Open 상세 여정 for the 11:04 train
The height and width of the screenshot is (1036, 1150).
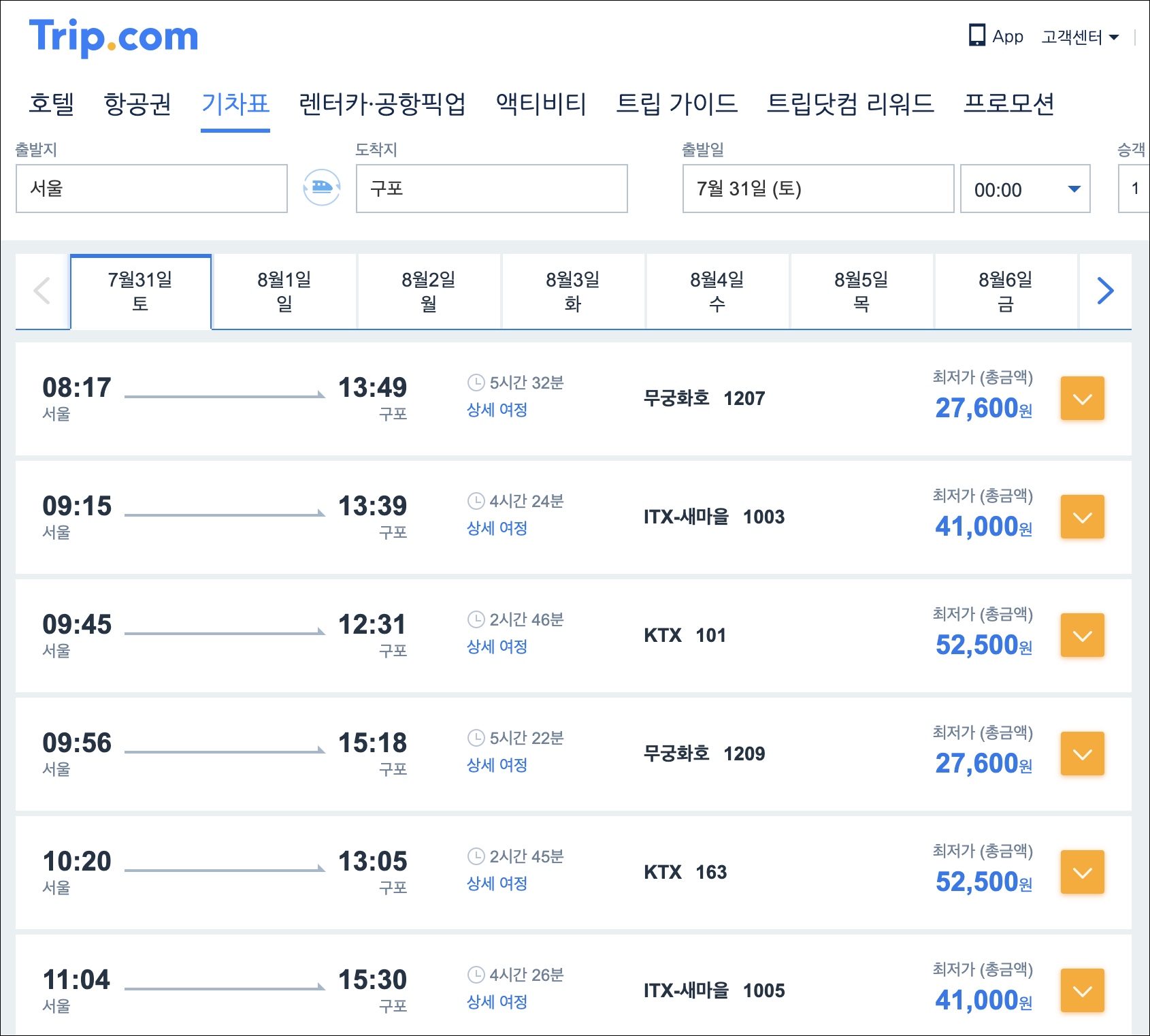tap(497, 1002)
